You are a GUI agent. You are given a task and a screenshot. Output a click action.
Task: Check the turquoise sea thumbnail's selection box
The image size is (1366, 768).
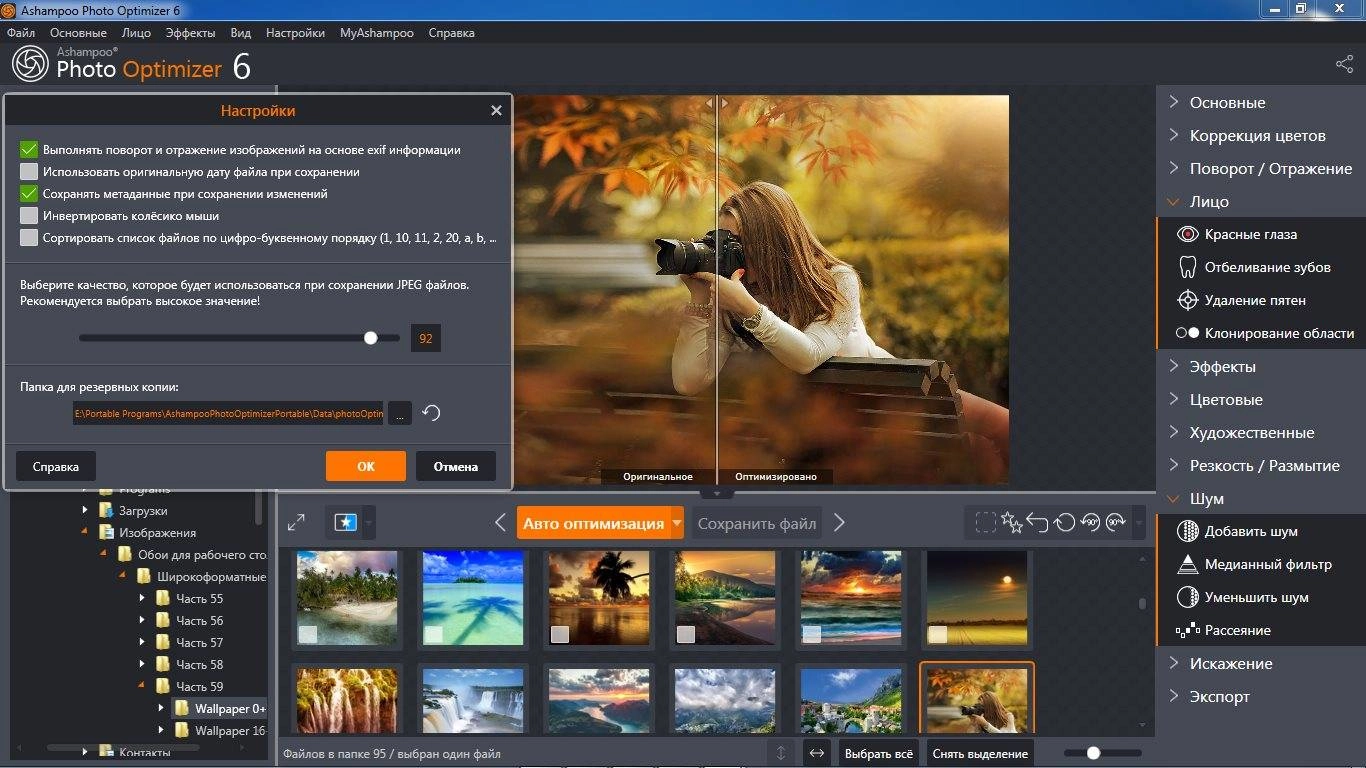click(x=434, y=634)
